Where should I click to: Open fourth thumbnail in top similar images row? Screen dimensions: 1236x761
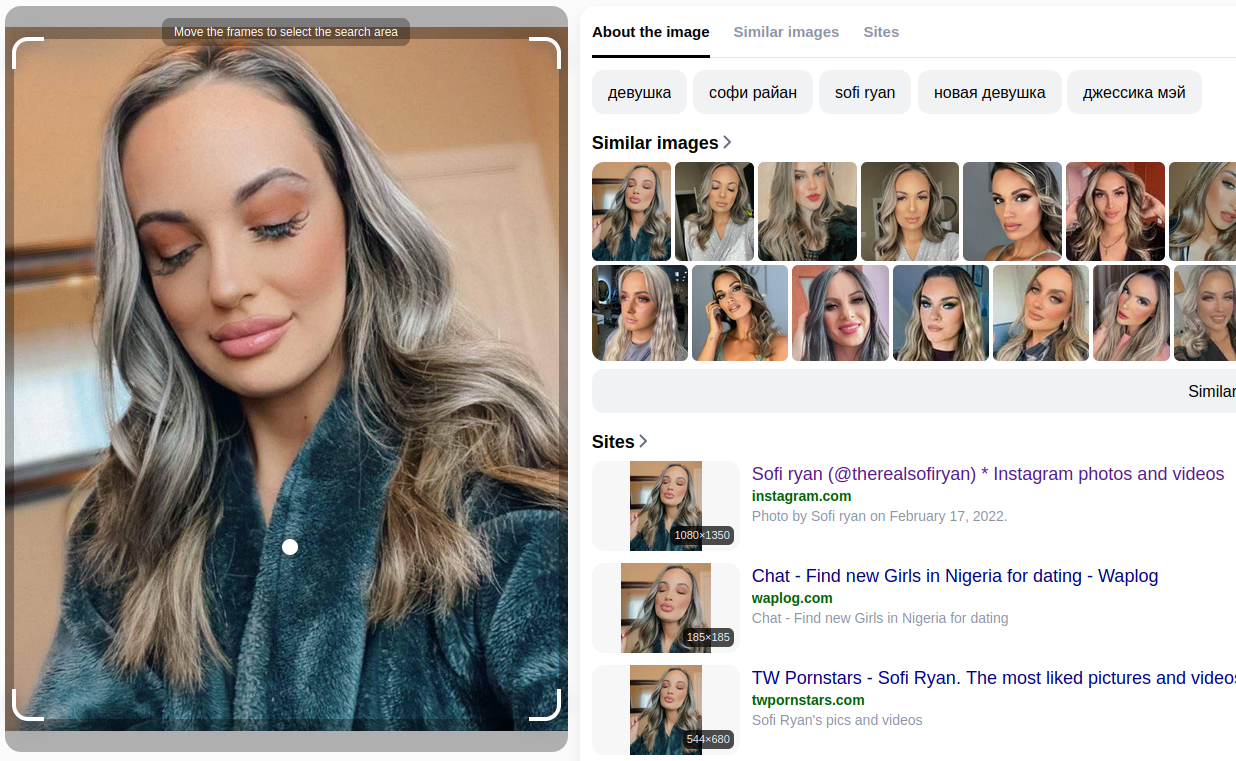pyautogui.click(x=910, y=211)
